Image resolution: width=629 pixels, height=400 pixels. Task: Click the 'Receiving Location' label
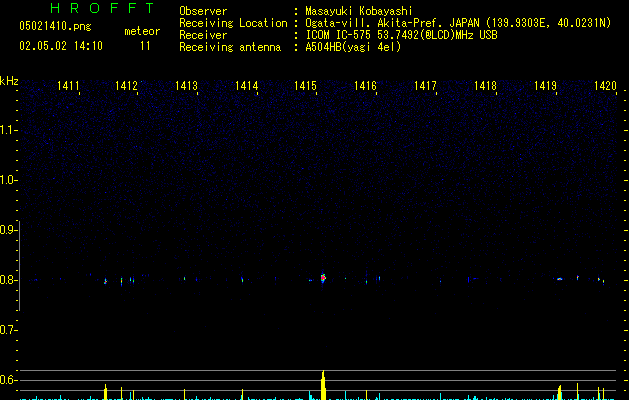233,23
